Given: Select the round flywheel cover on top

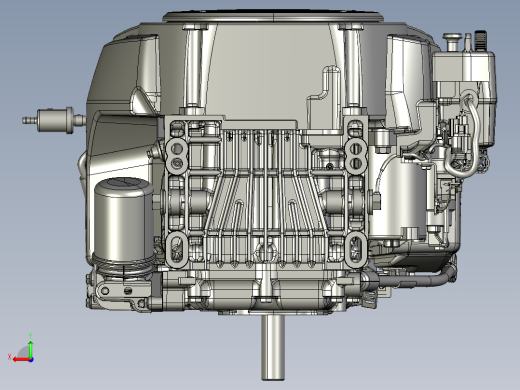Looking at the screenshot, I should [x=273, y=17].
